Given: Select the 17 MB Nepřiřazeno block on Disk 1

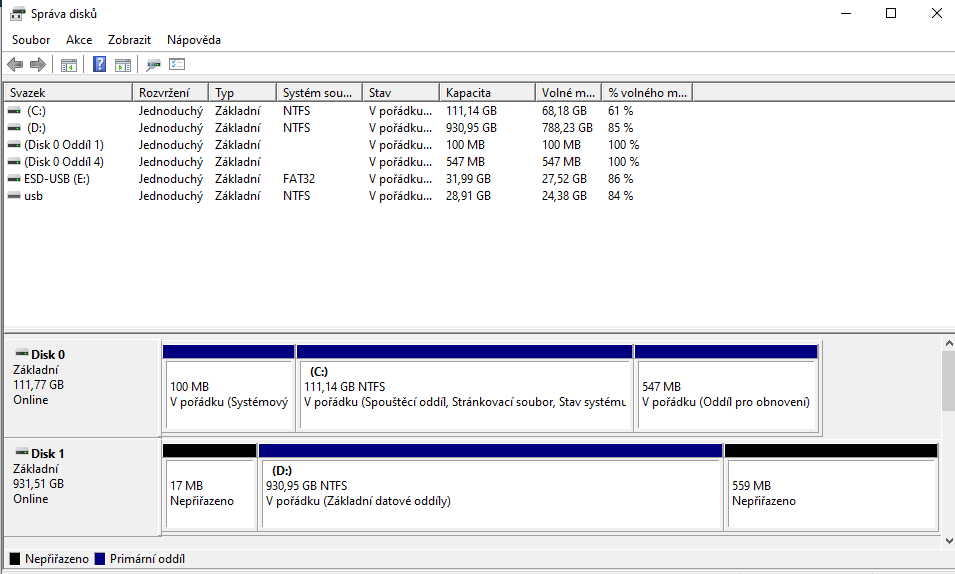Looking at the screenshot, I should point(210,487).
